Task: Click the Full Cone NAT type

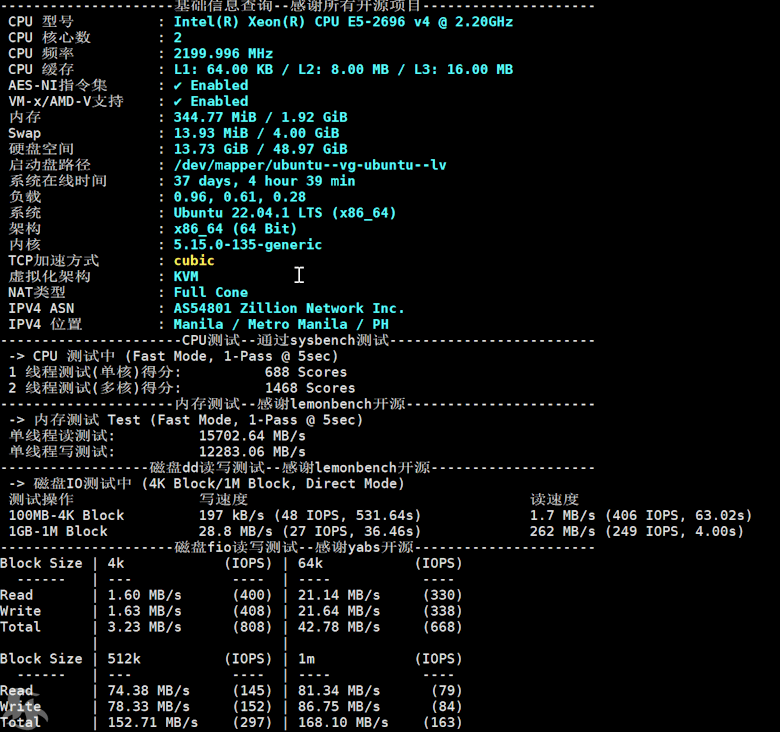Action: 210,293
